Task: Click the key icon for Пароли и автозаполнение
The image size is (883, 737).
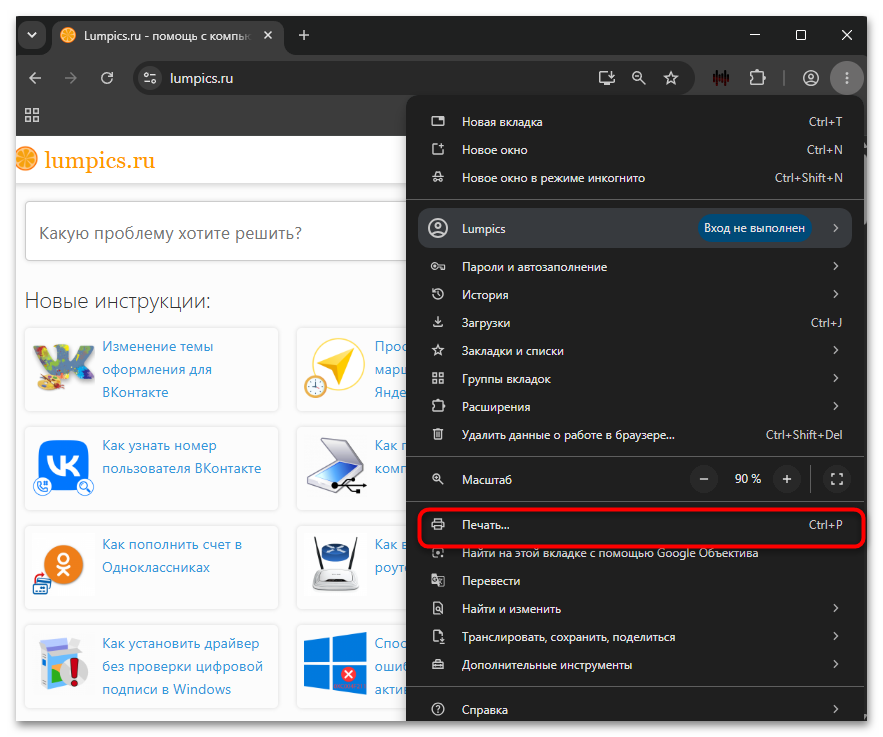Action: (438, 266)
